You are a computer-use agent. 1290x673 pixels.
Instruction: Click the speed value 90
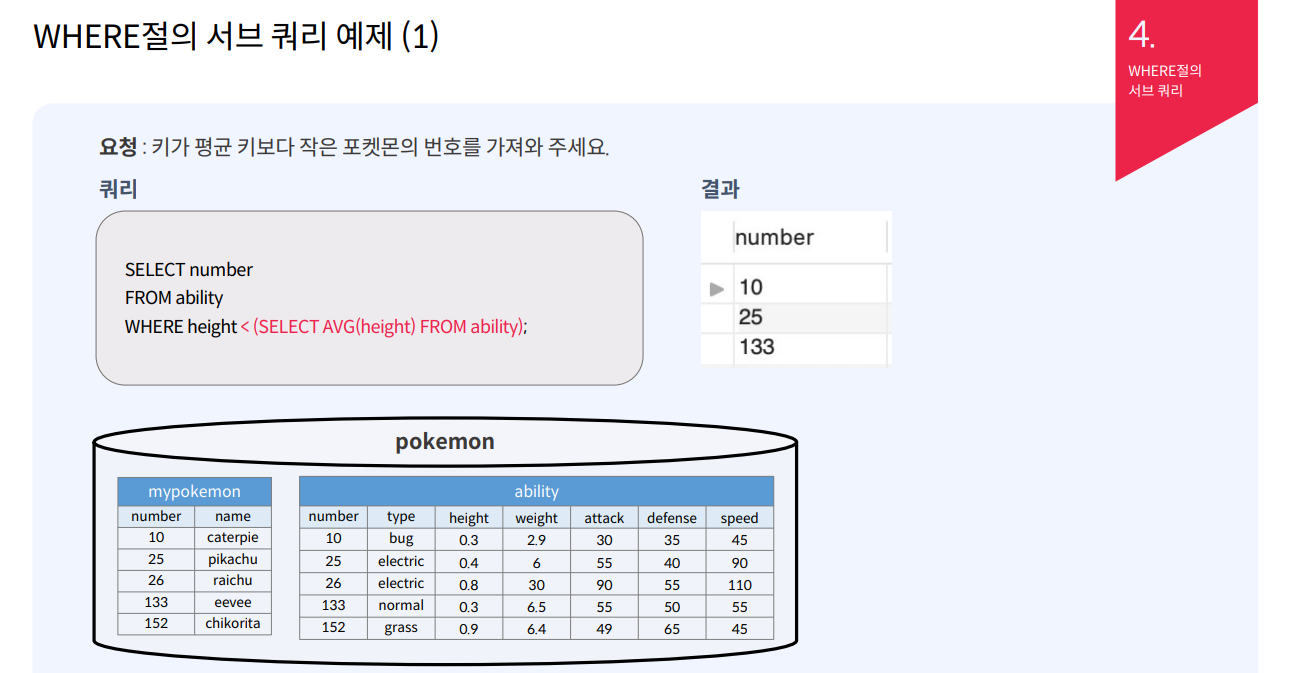[x=740, y=562]
